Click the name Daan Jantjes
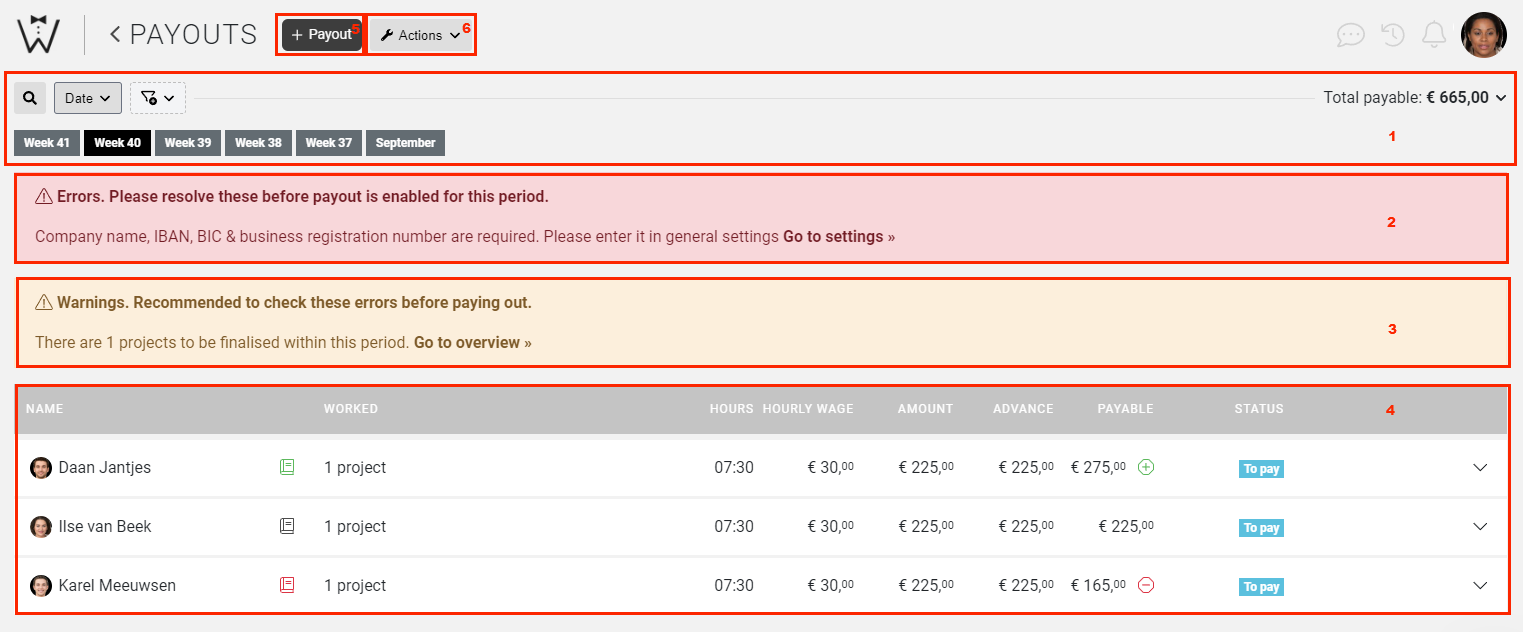The height and width of the screenshot is (632, 1523). 105,467
